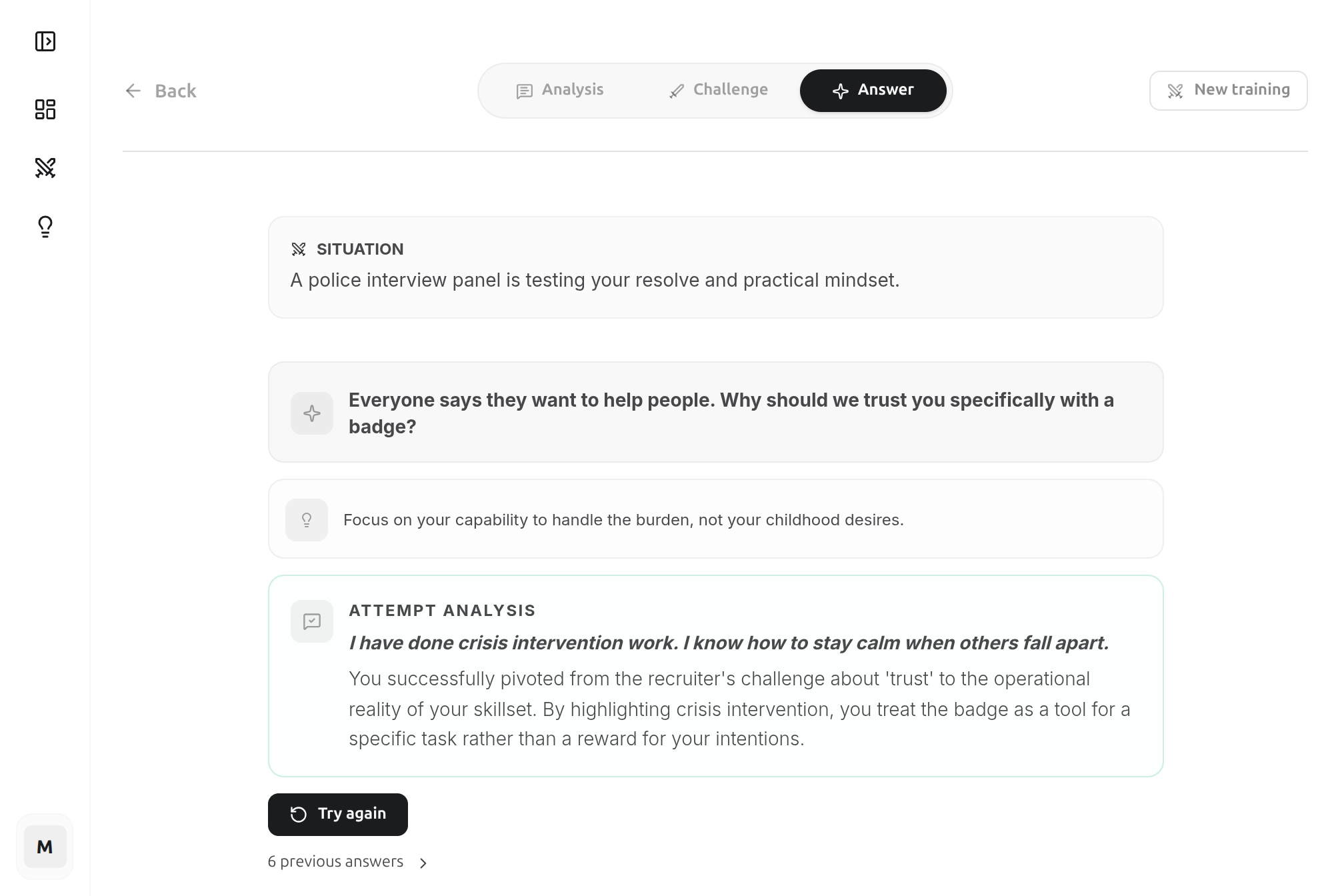Viewport: 1340px width, 896px height.
Task: Switch to the Analysis tab
Action: pyautogui.click(x=560, y=90)
